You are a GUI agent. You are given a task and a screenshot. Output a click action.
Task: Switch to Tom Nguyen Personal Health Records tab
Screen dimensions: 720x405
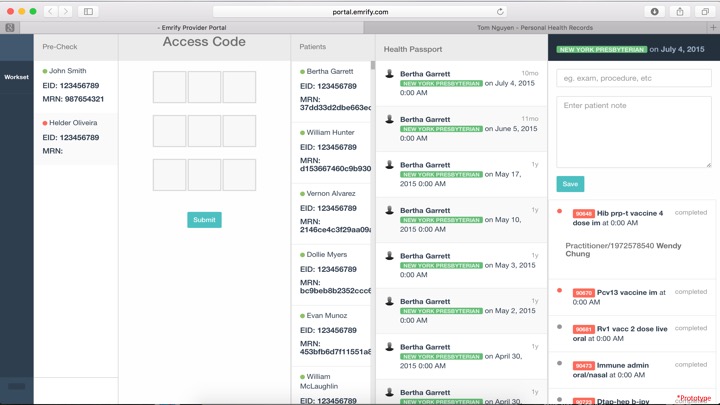click(x=535, y=28)
